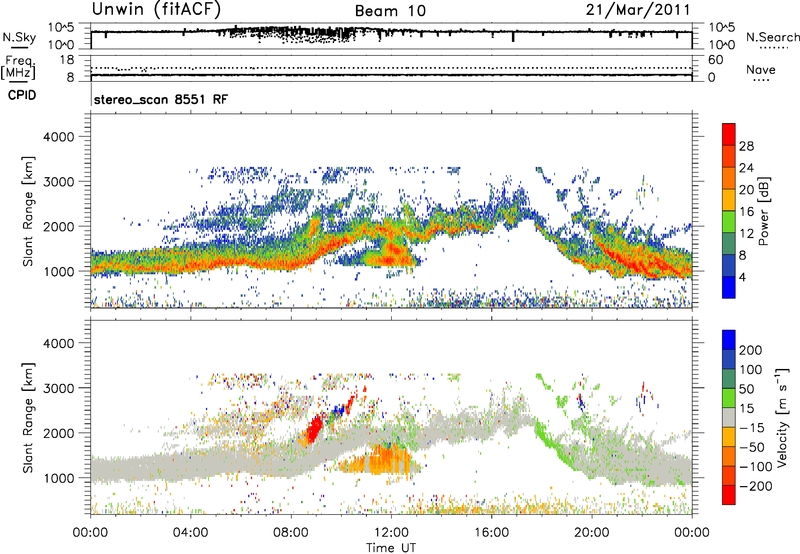Click the 'Unwin (fitACF)' title text
Screen dimensions: 800x554
click(x=156, y=9)
